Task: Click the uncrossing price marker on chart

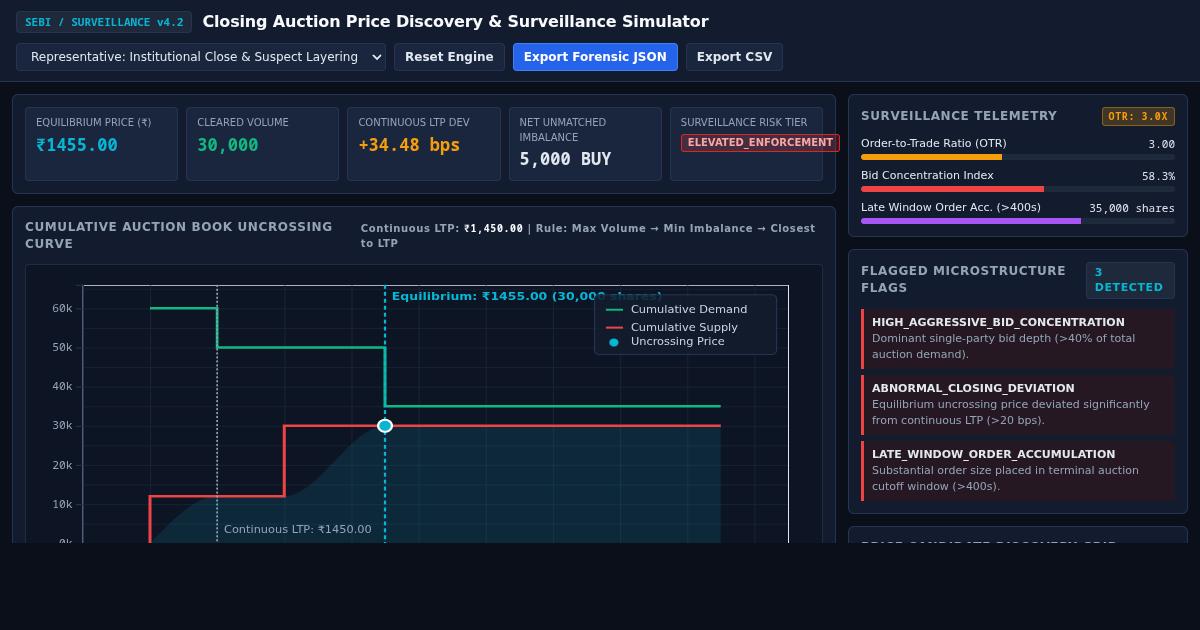Action: click(x=385, y=426)
